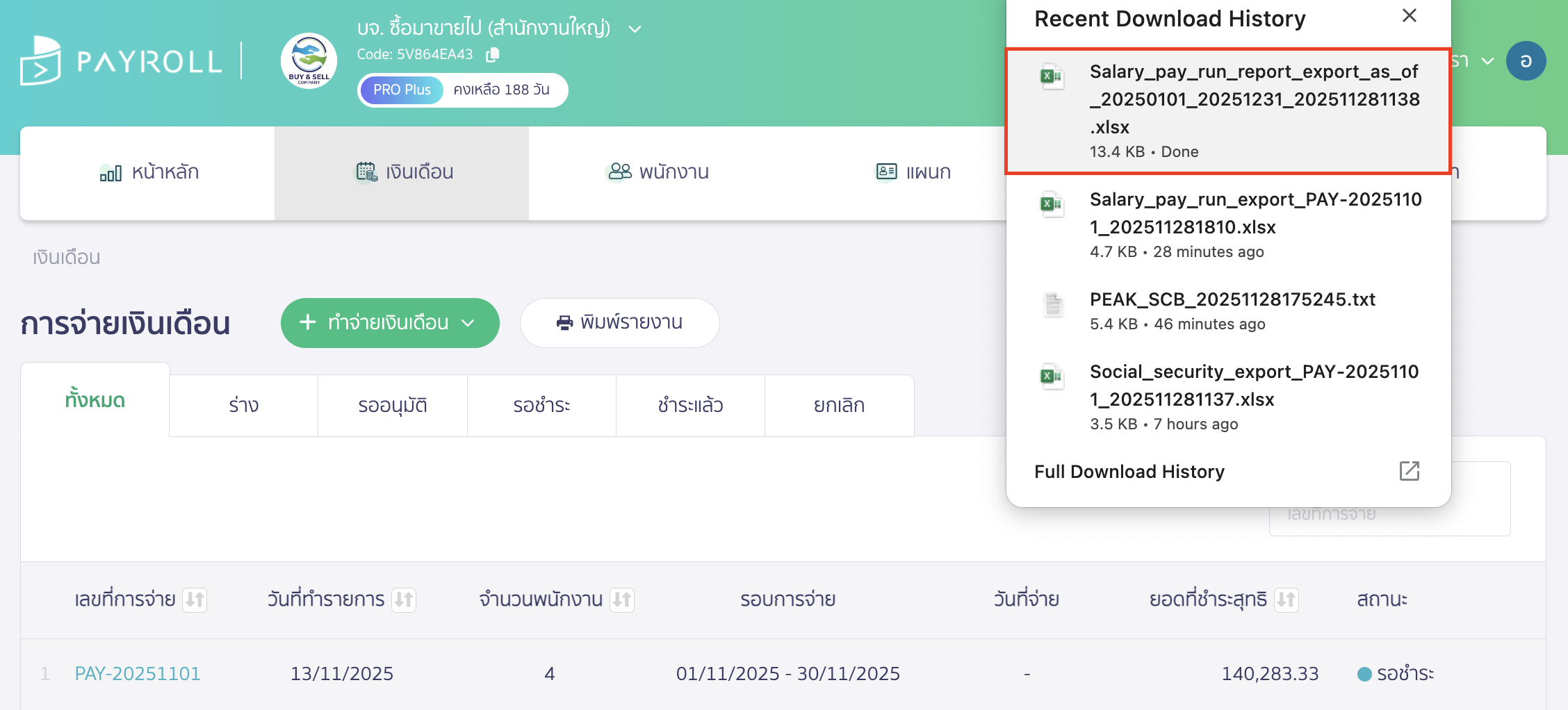Viewport: 1568px width, 710px height.
Task: Expand the user menu chevron near avatar
Action: click(x=1487, y=61)
